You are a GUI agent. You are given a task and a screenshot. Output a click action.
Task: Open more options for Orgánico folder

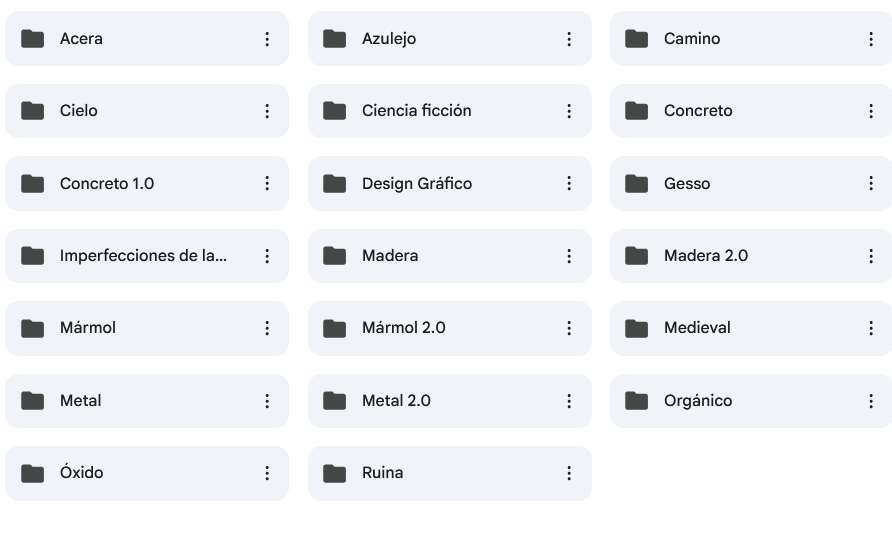click(x=871, y=401)
